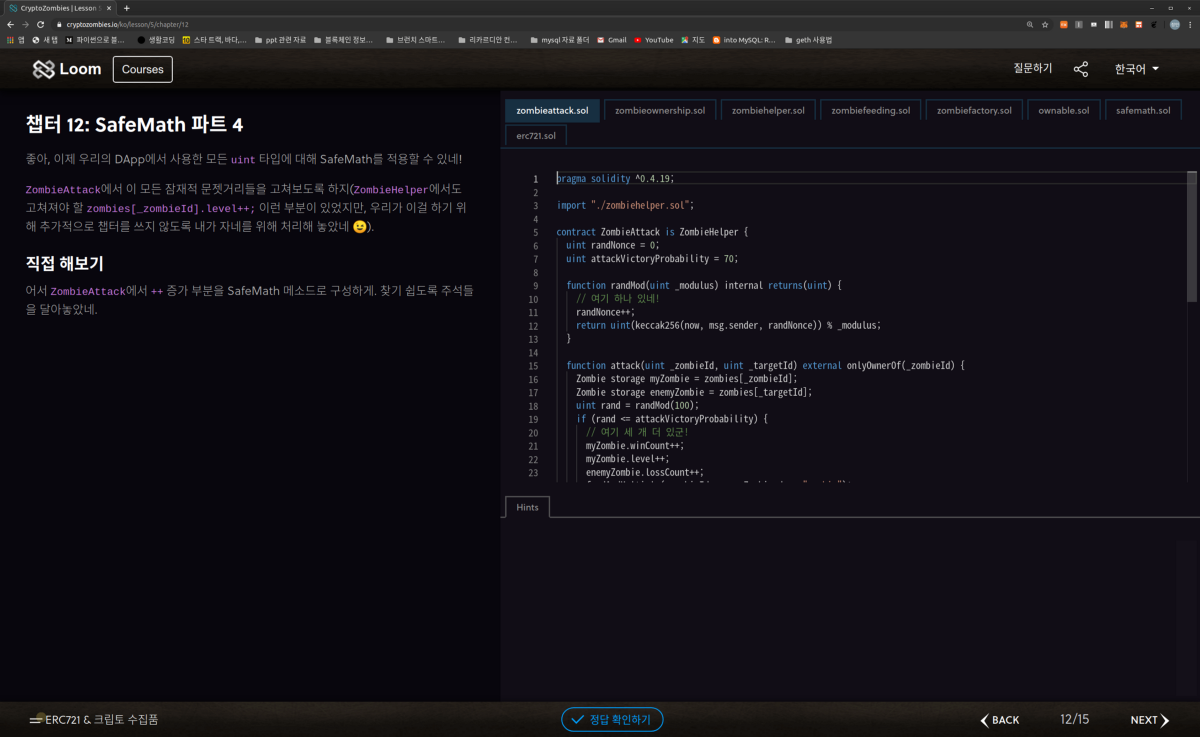Switch to zombieattack.sol tab
The image size is (1200, 737).
tap(552, 110)
